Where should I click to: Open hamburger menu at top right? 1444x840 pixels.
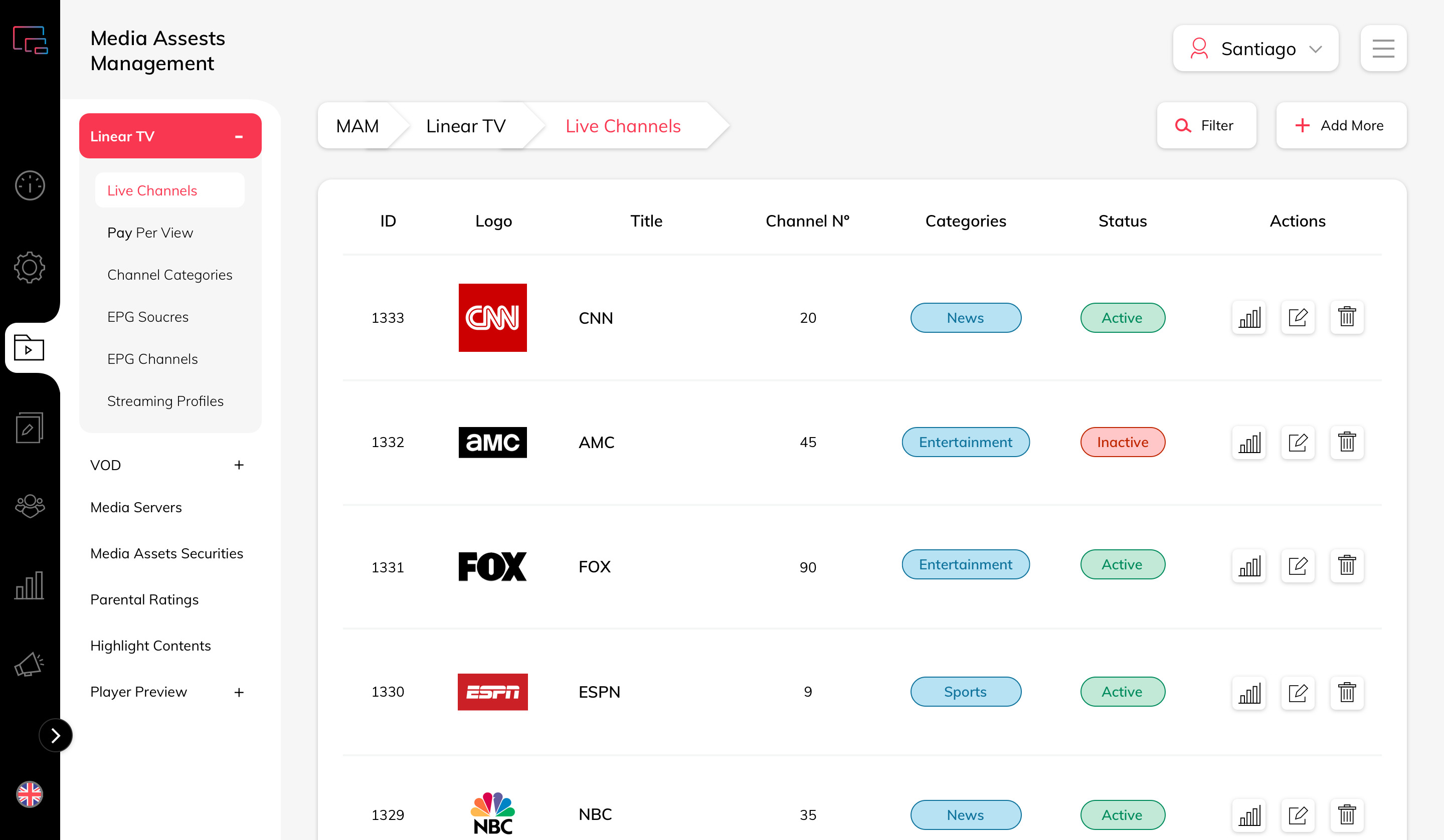point(1383,49)
